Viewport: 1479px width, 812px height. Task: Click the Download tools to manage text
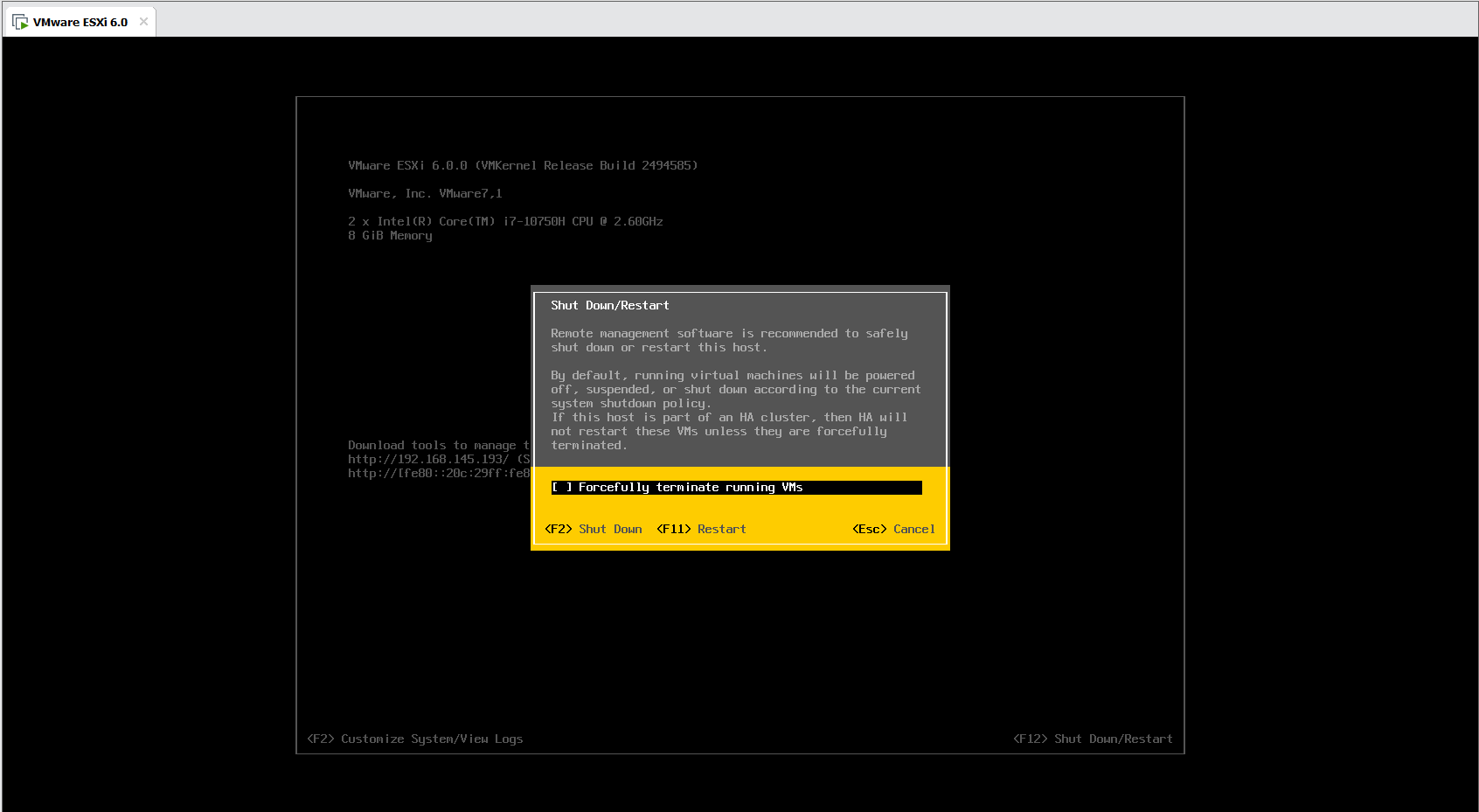tap(439, 446)
